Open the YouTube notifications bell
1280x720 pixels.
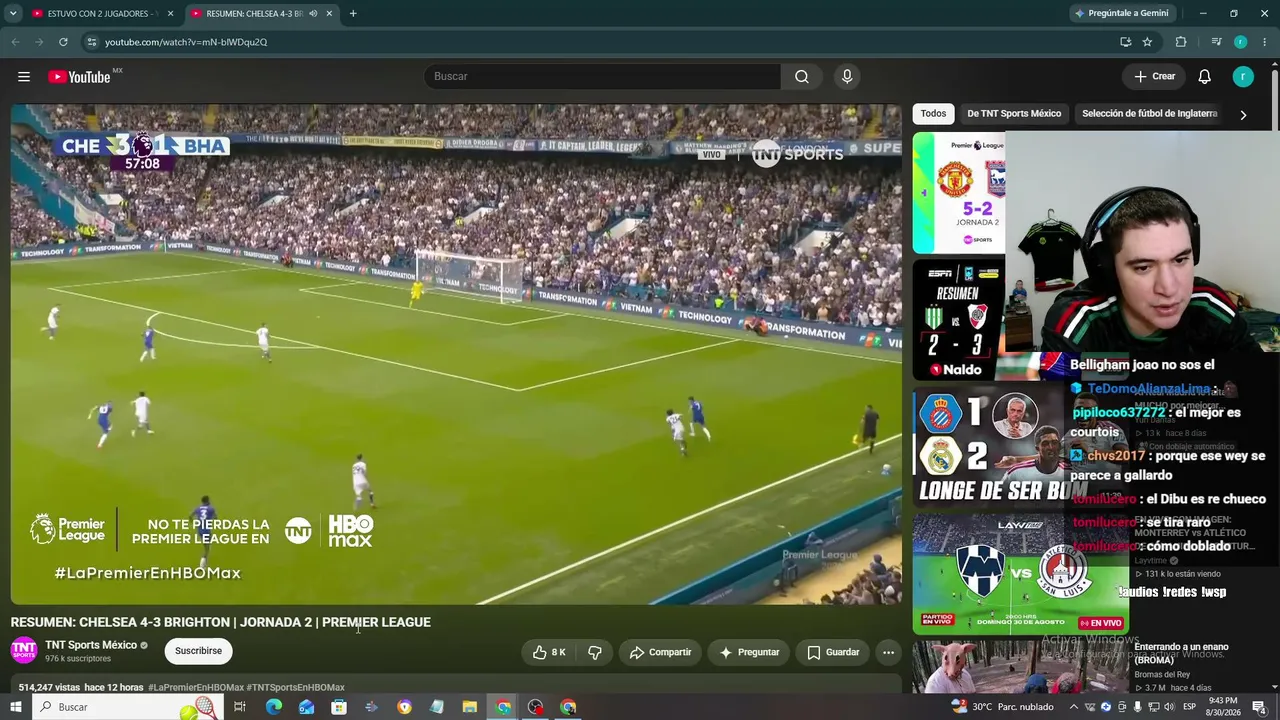pyautogui.click(x=1205, y=77)
